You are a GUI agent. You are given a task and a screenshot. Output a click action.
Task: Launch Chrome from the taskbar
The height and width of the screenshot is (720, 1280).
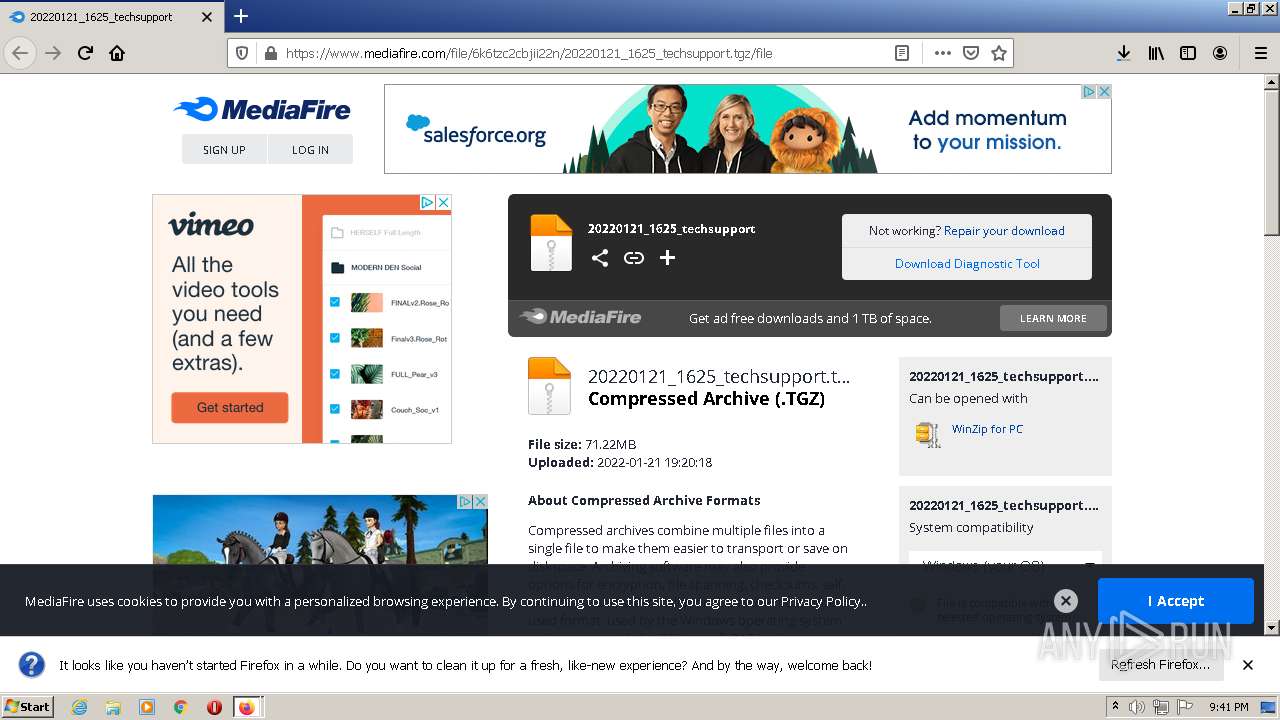pyautogui.click(x=180, y=707)
